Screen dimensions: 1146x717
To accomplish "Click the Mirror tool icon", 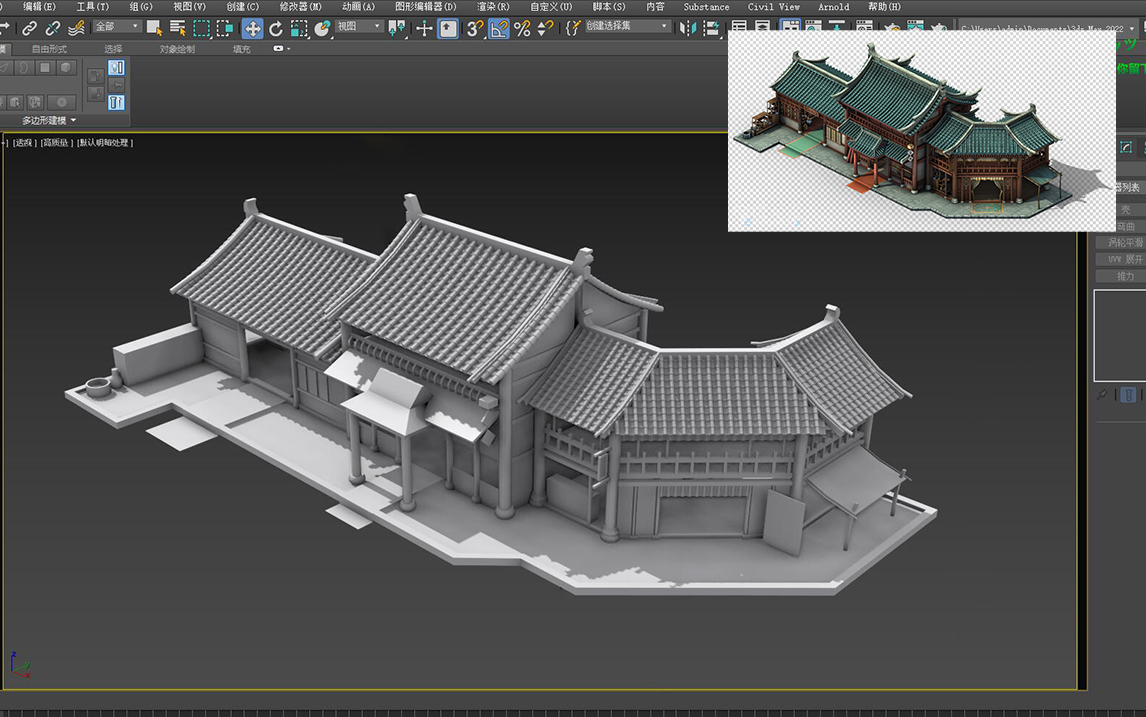I will 689,28.
